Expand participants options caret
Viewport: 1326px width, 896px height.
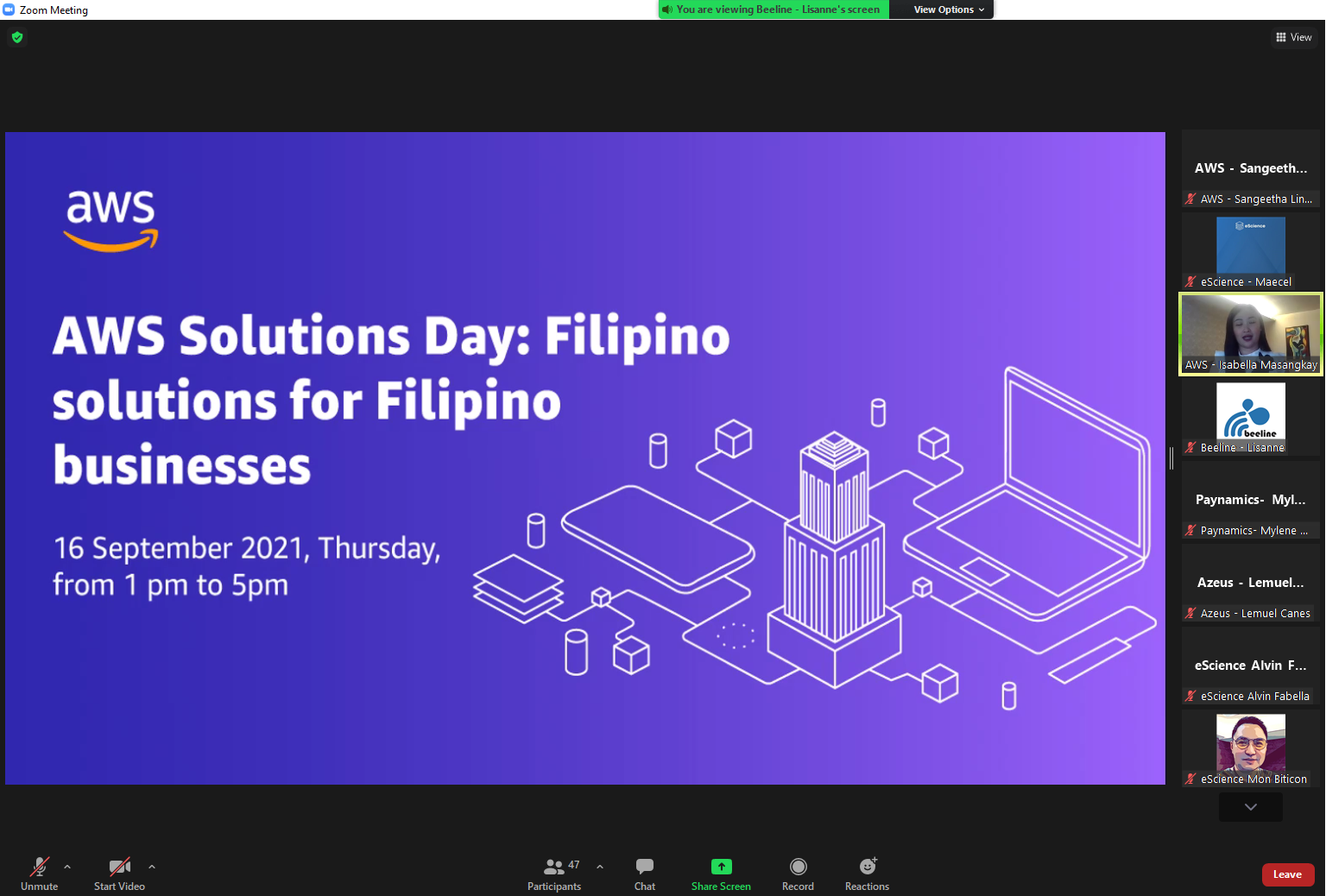point(600,867)
